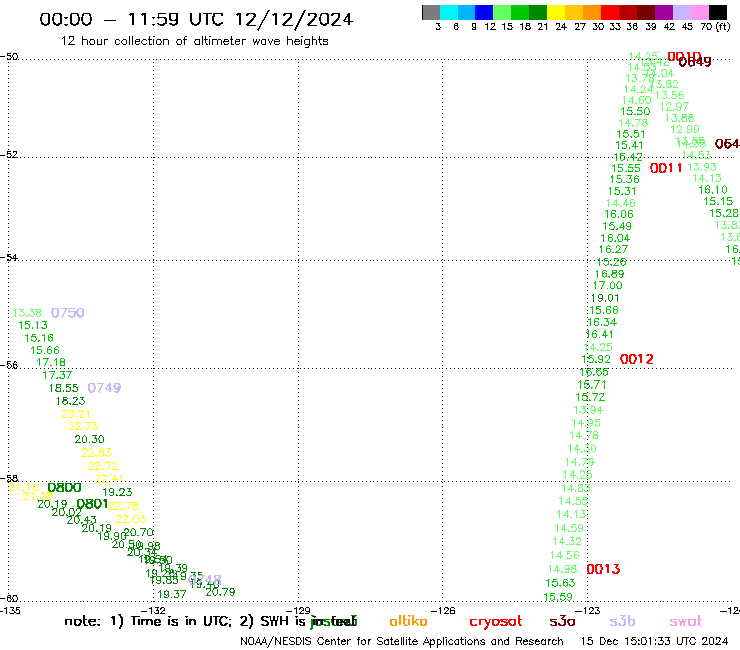This screenshot has height=650, width=740.
Task: Click subtitle "12 hour collection of altimeter wave heights"
Action: pos(194,41)
